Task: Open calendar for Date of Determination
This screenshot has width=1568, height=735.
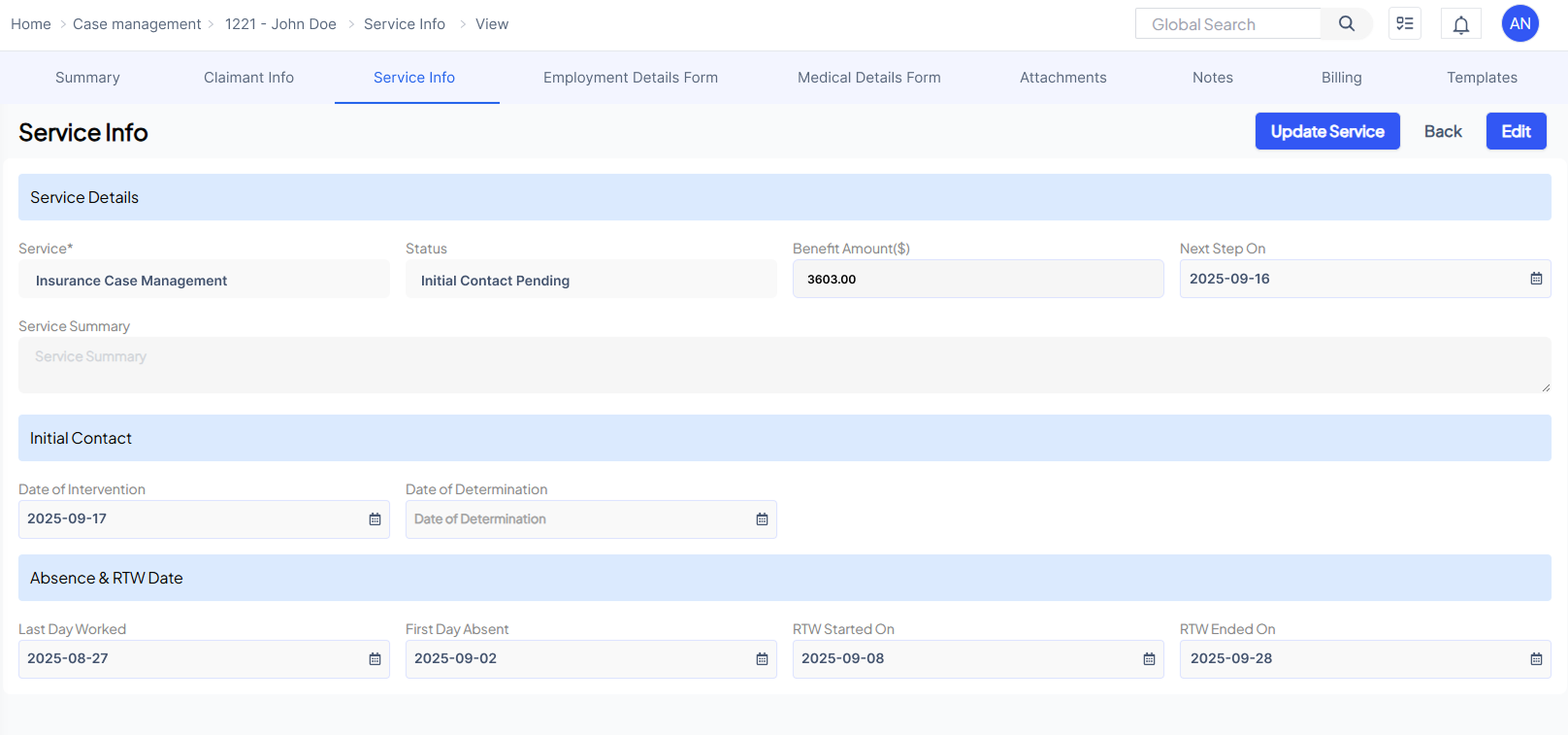Action: click(x=762, y=519)
